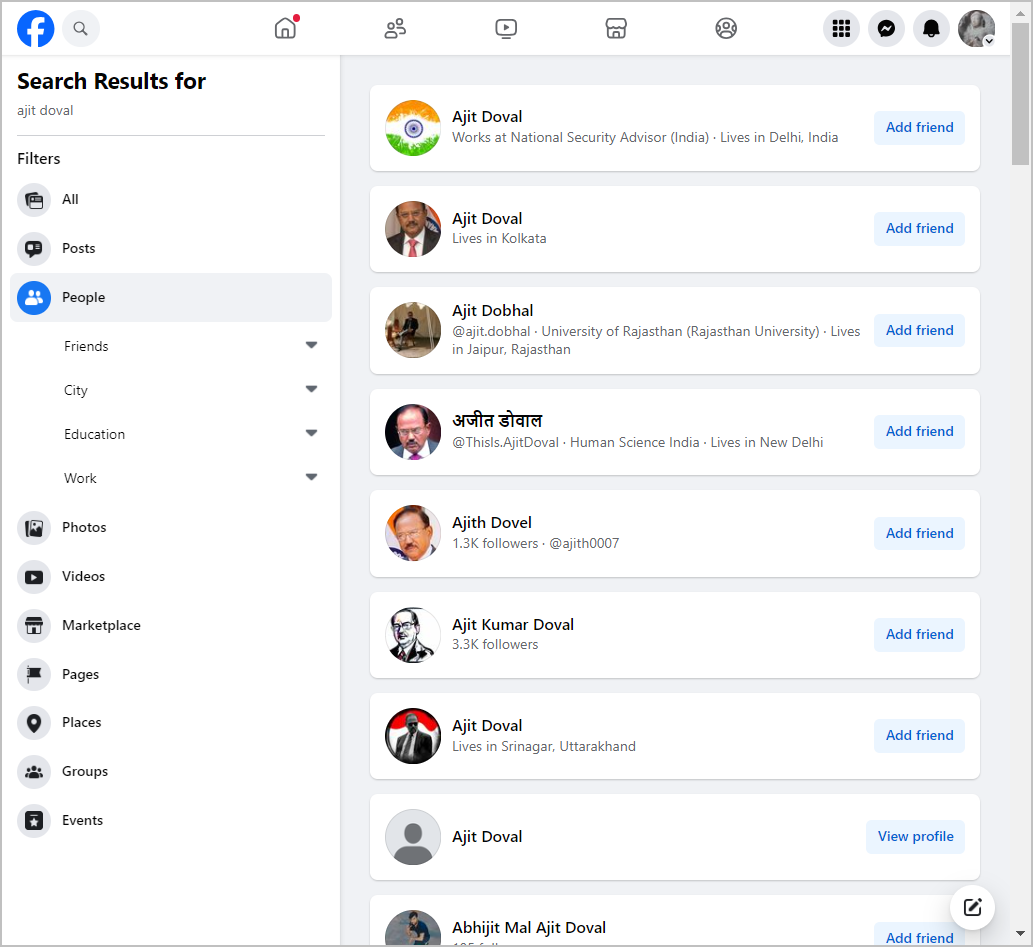Open अजीत डोवाल profile name link
The width and height of the screenshot is (1033, 947).
[x=497, y=420]
